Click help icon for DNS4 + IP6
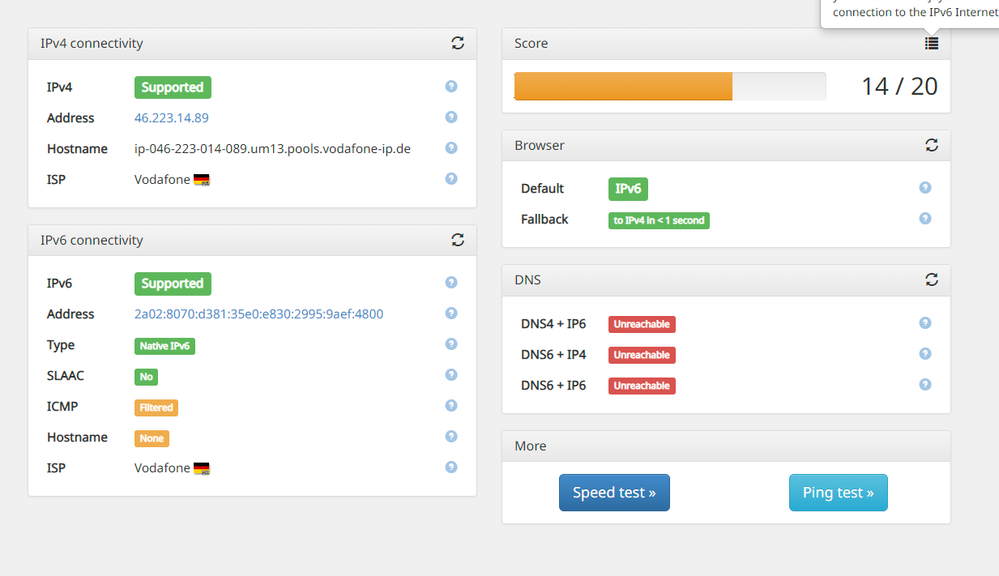Screen dimensions: 999x576 (925, 323)
